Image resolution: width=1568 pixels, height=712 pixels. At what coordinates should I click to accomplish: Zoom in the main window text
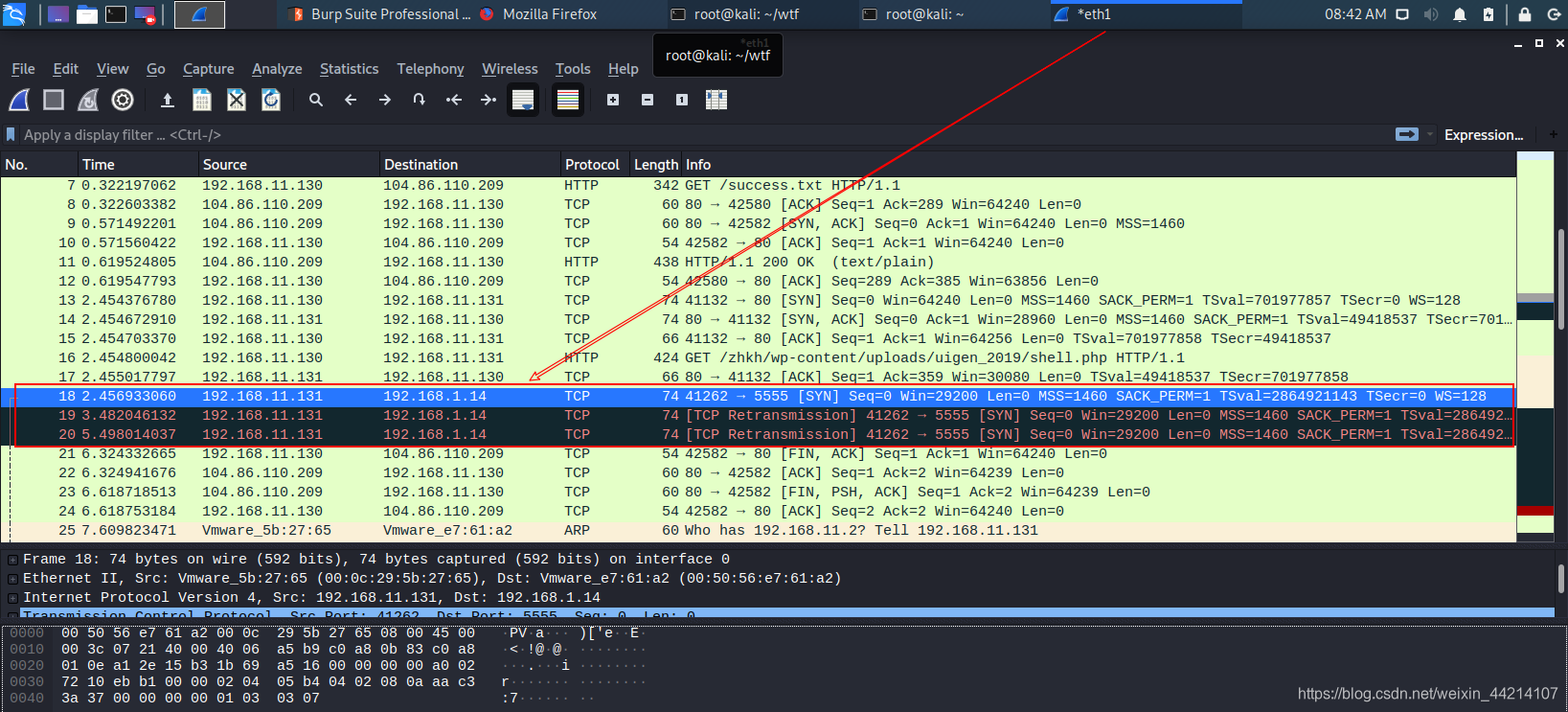[x=613, y=100]
